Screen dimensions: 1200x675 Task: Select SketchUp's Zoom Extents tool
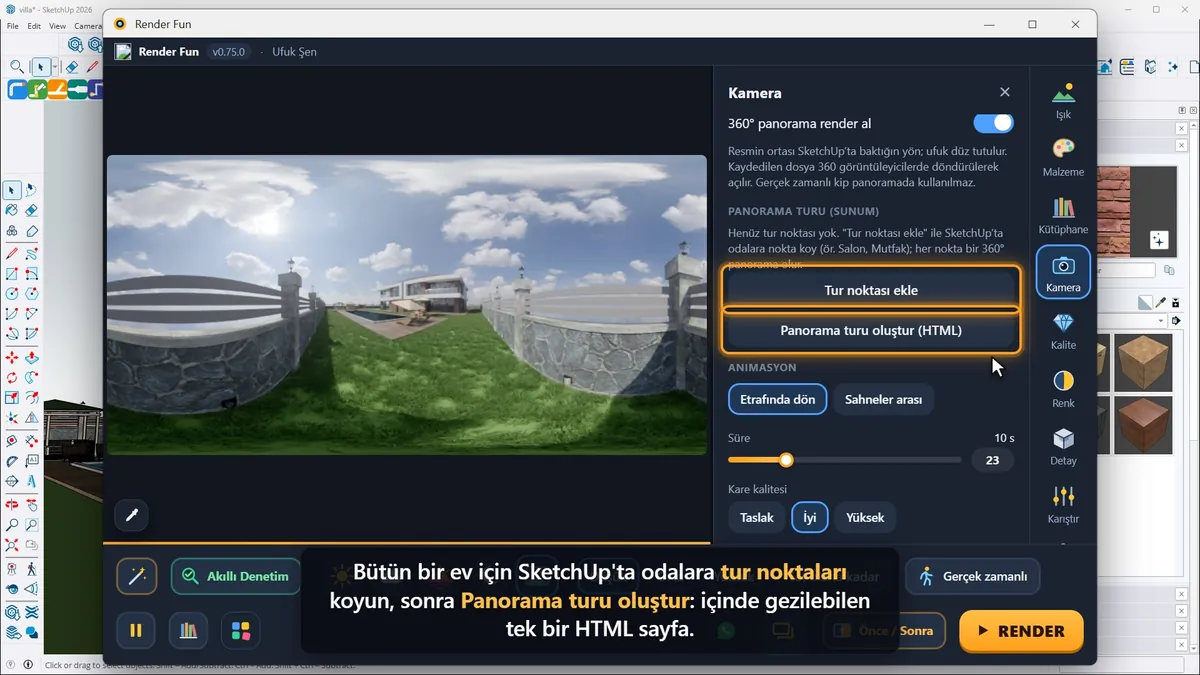click(x=11, y=543)
